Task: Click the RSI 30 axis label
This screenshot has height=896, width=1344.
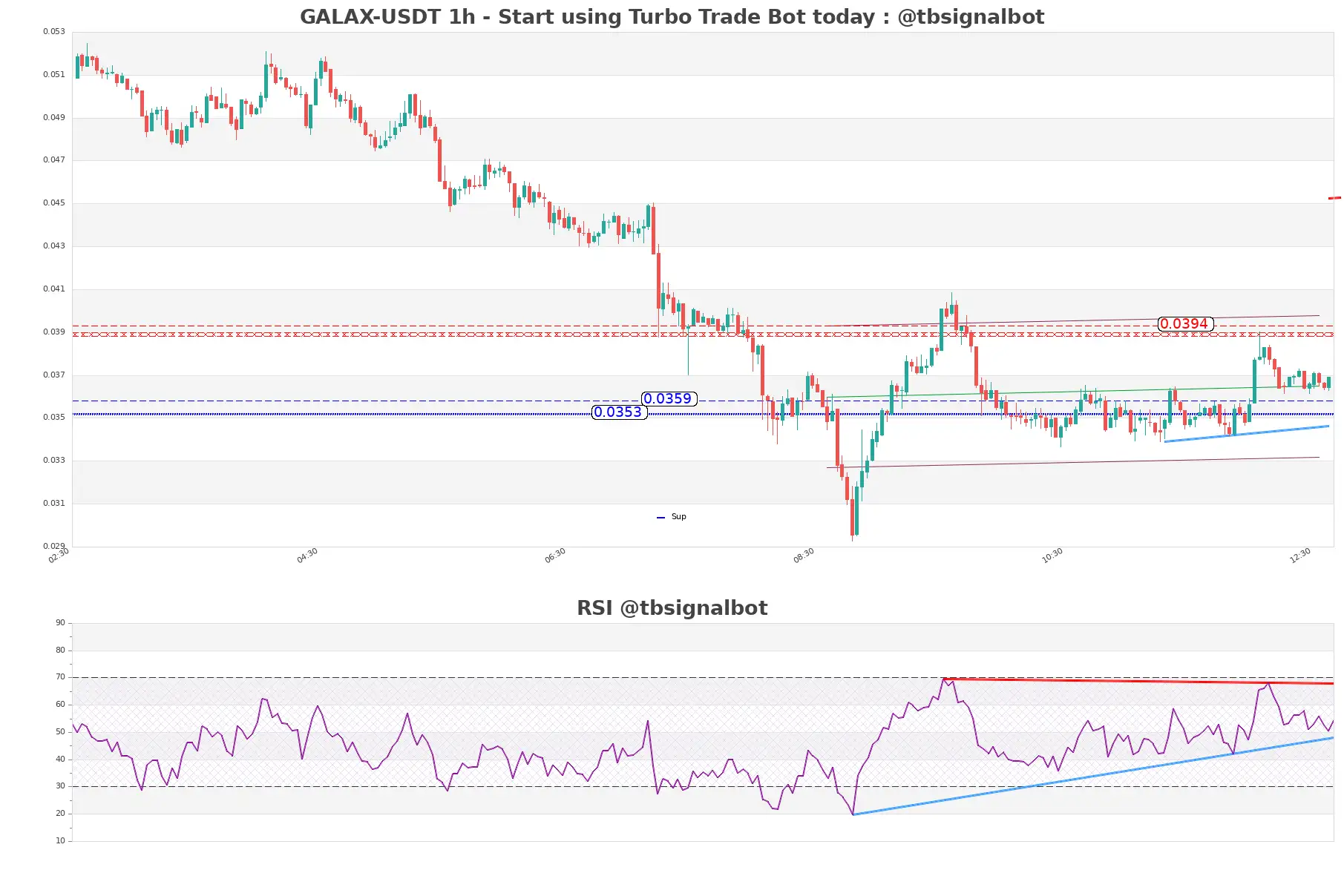Action: (x=61, y=786)
